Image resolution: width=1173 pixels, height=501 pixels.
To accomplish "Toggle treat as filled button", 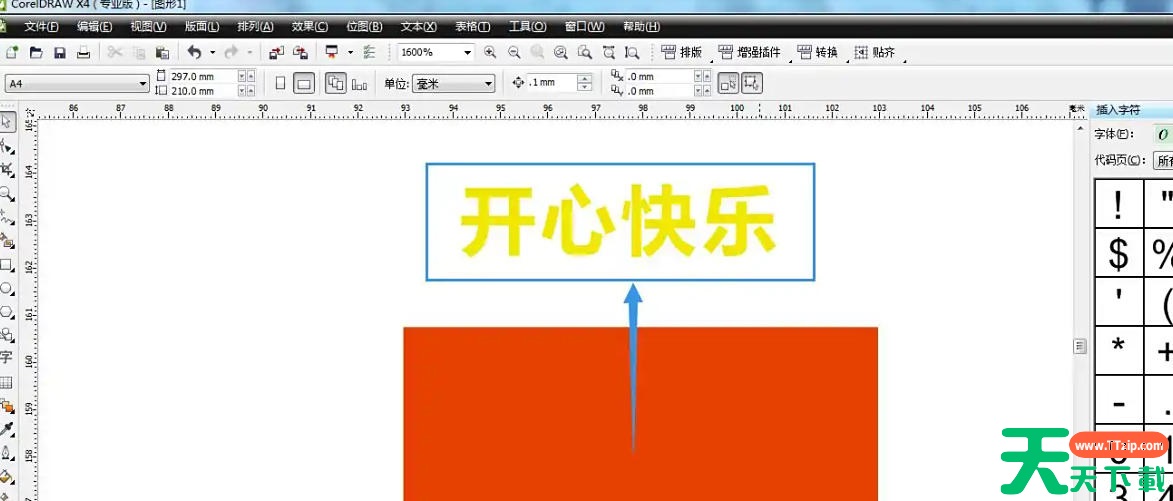I will pos(752,83).
